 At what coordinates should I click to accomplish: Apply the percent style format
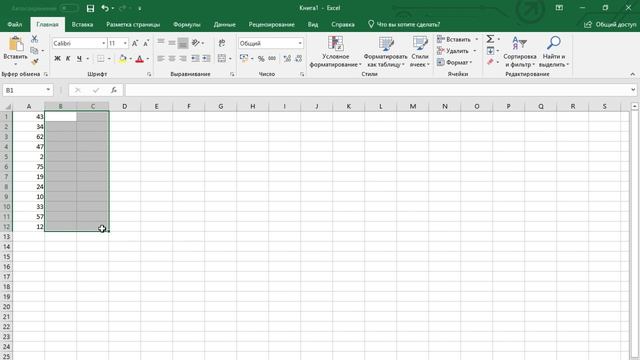coord(261,59)
